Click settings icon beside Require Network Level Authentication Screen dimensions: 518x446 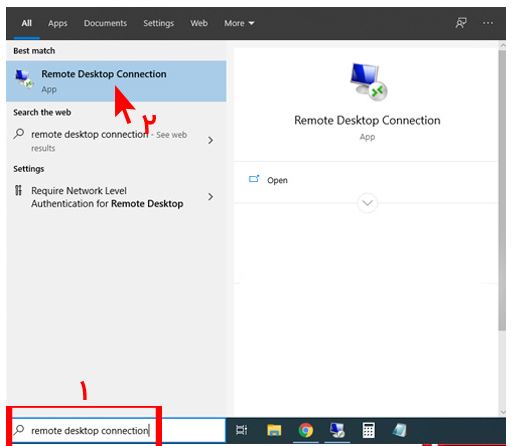click(x=19, y=191)
